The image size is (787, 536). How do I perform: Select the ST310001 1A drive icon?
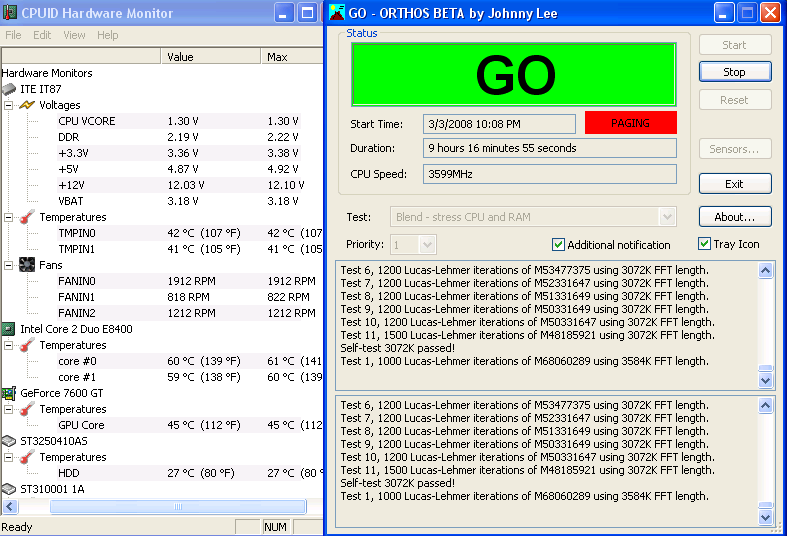coord(9,489)
